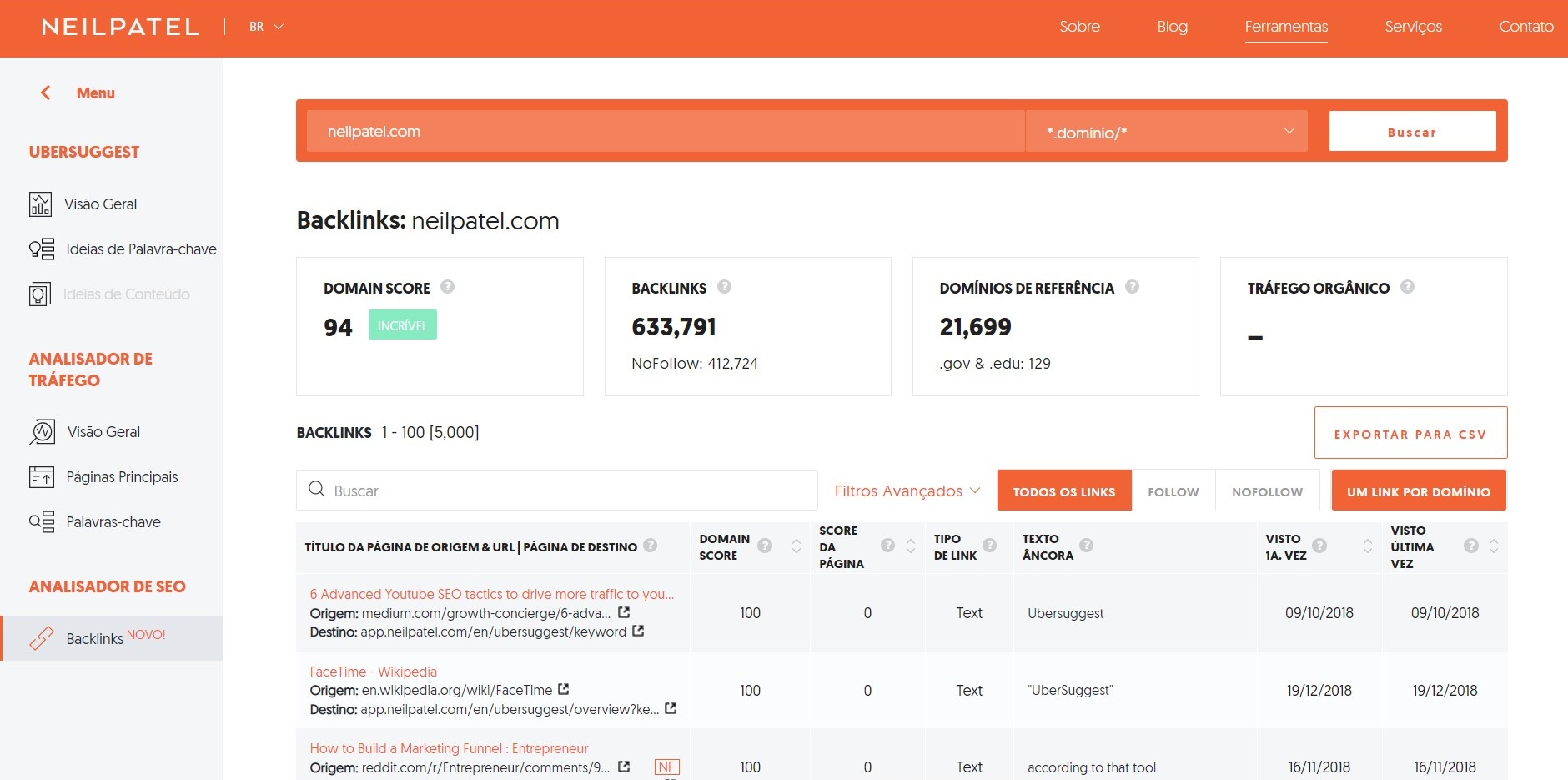The height and width of the screenshot is (780, 1568).
Task: Click .gov & .edu: 129 text
Action: [995, 364]
